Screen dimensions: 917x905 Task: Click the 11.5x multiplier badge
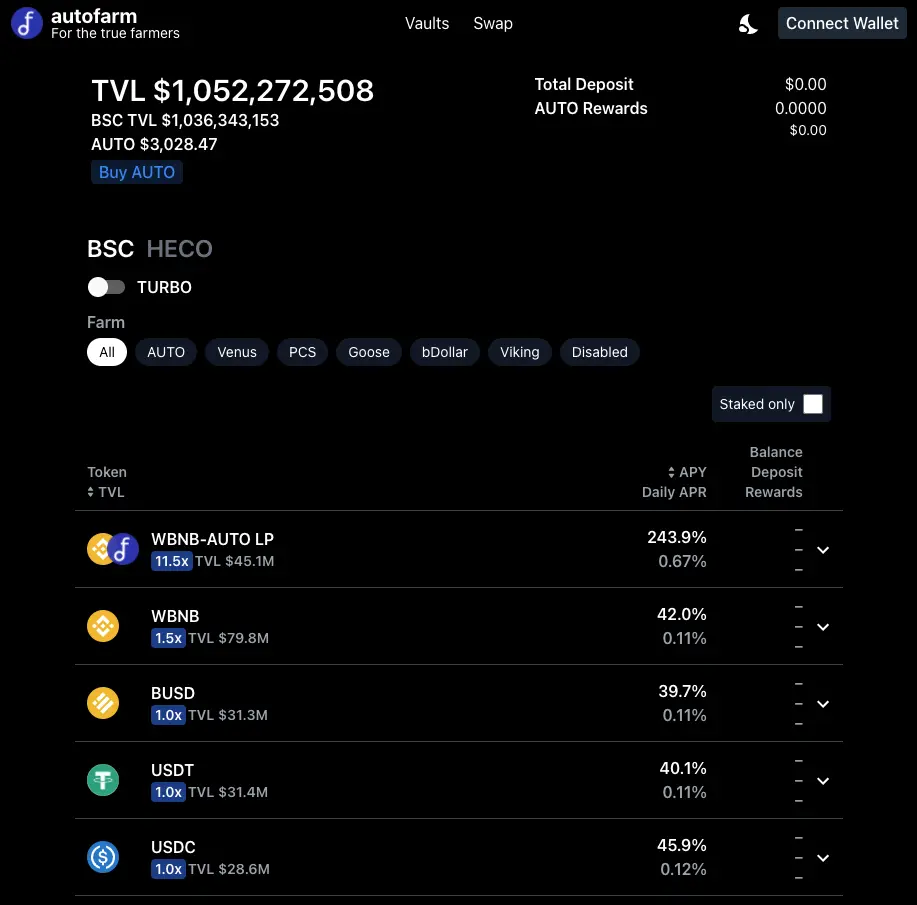click(172, 561)
